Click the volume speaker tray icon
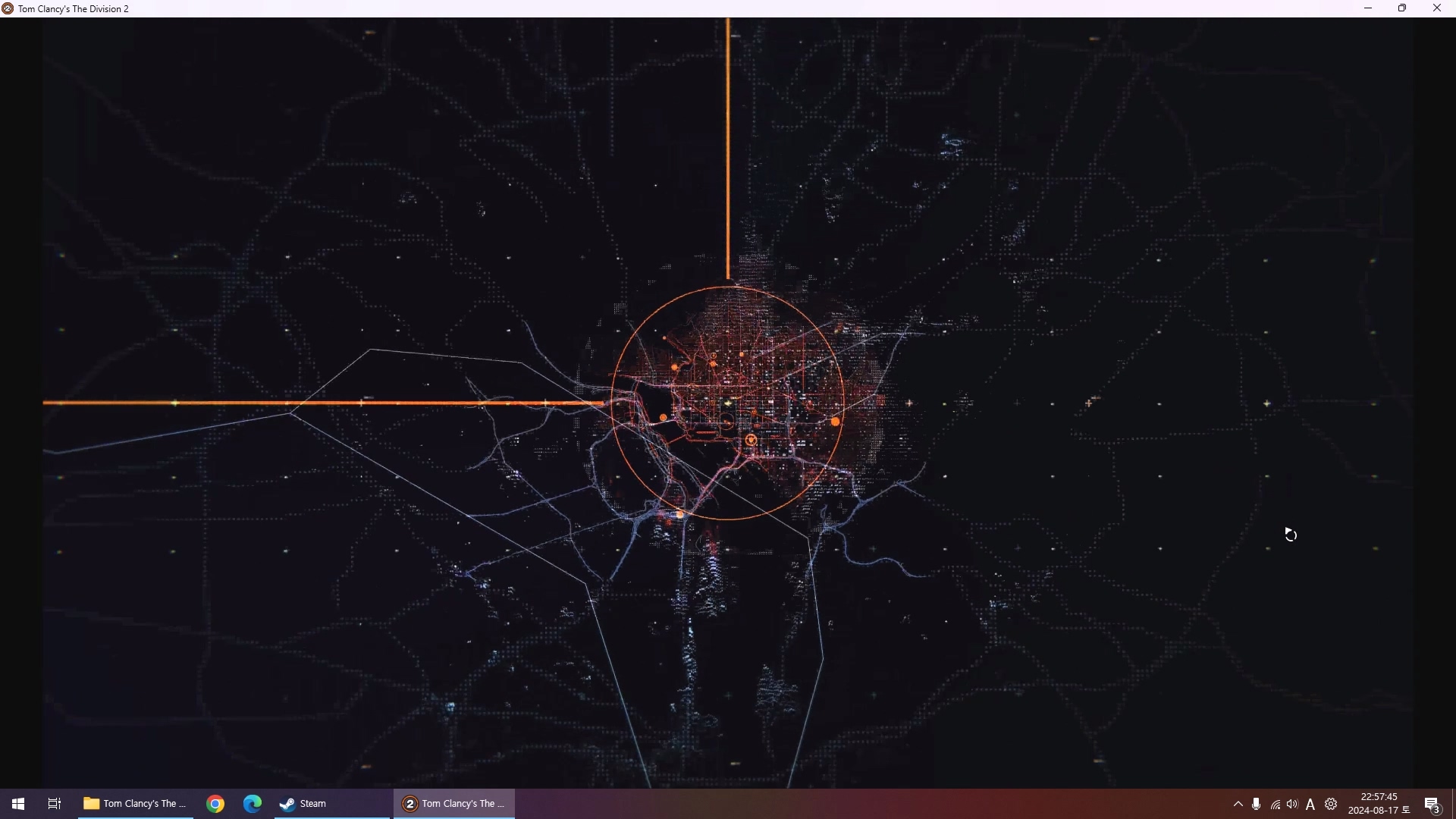 [1292, 804]
